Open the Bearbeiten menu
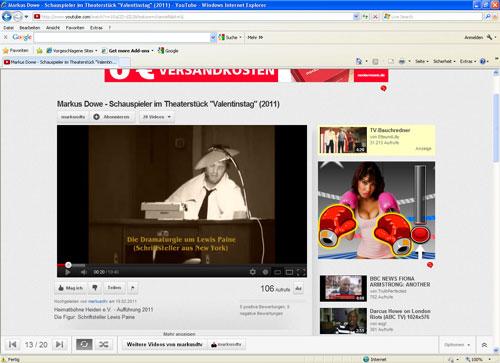The image size is (500, 363). [30, 28]
